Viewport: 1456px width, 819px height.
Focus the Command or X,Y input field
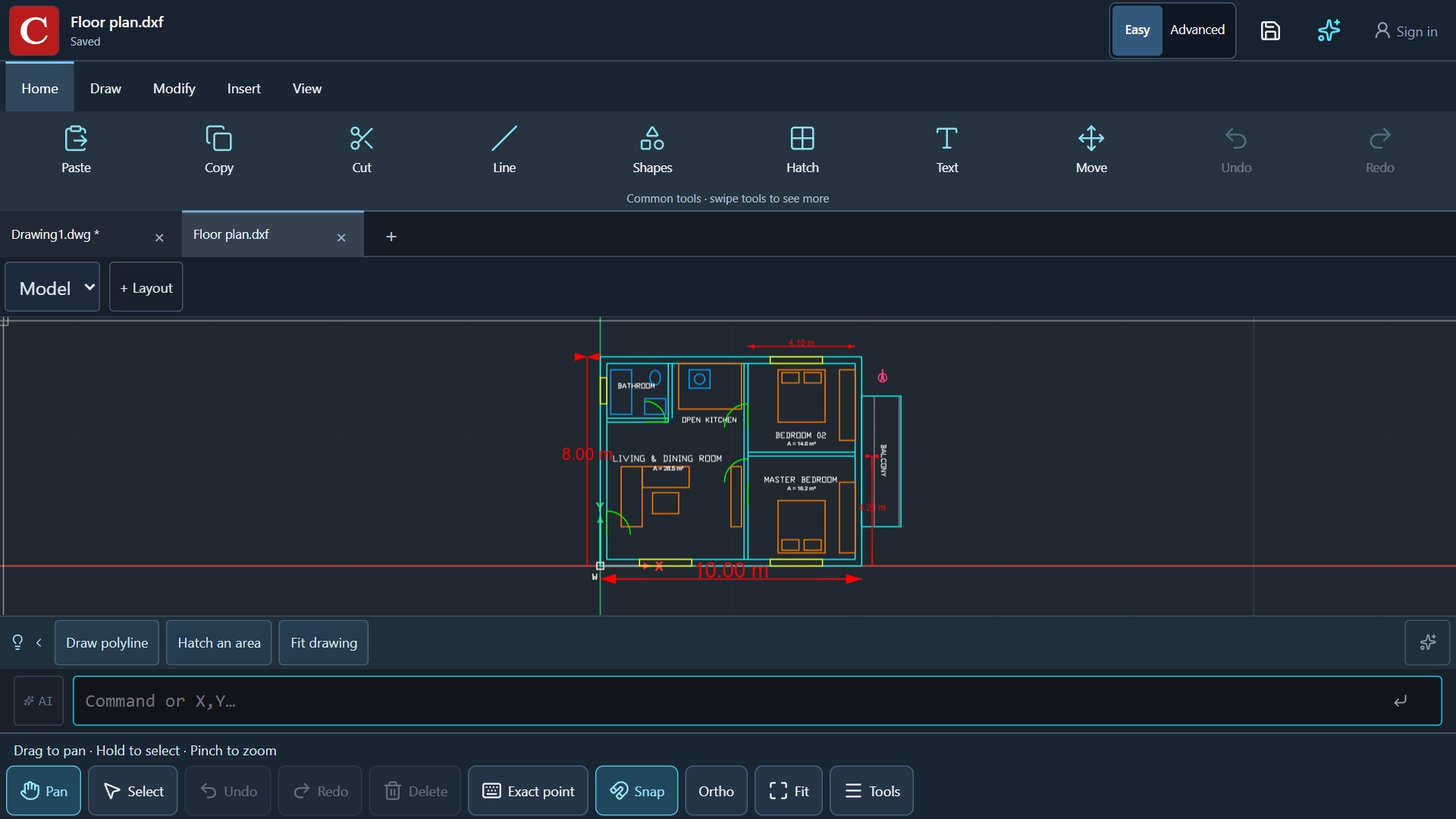coord(758,701)
